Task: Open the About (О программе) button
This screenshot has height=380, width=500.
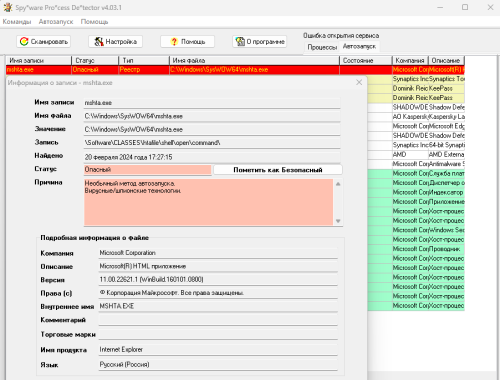Action: click(x=259, y=42)
